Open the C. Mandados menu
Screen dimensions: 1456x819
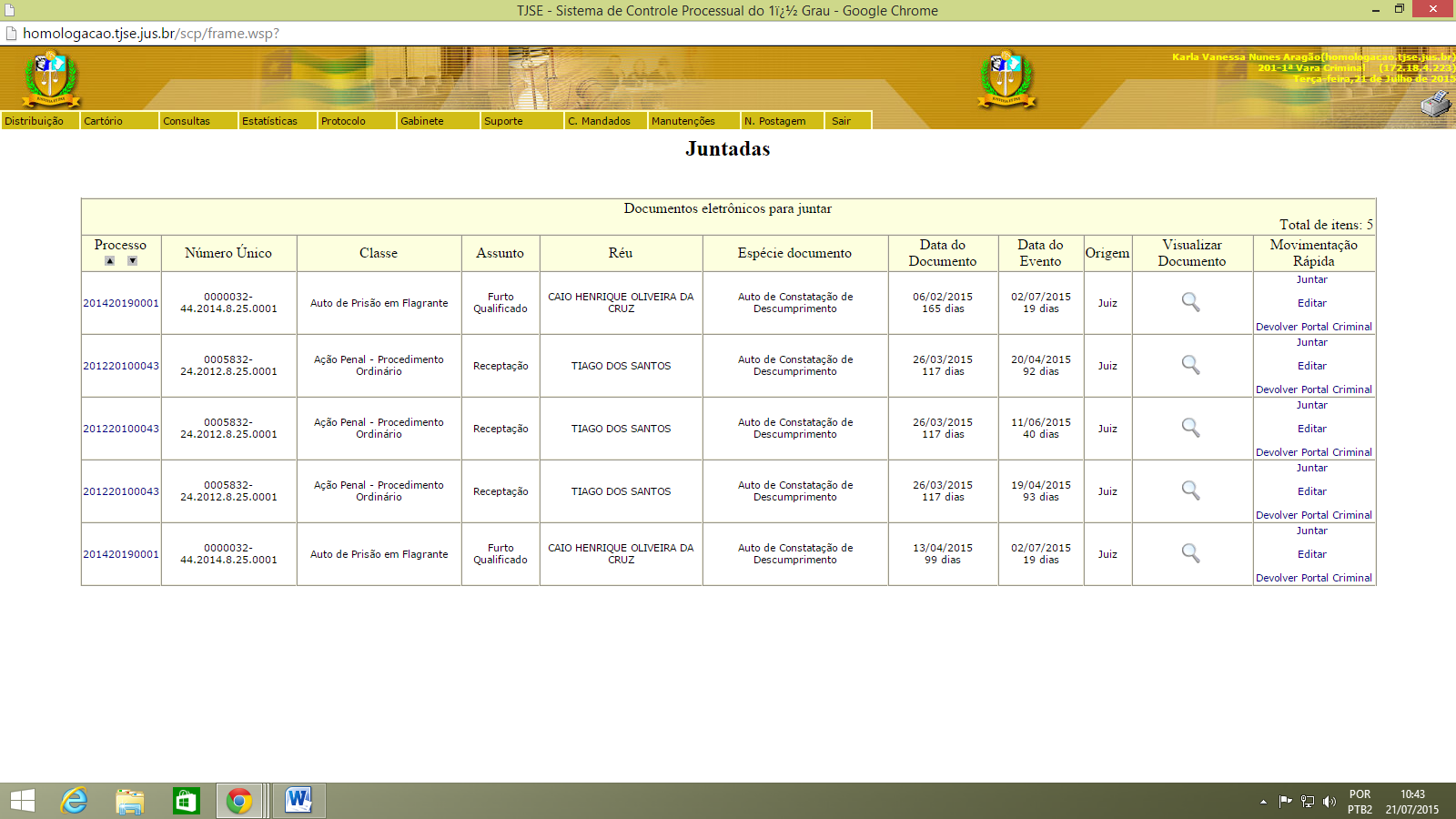pyautogui.click(x=599, y=121)
